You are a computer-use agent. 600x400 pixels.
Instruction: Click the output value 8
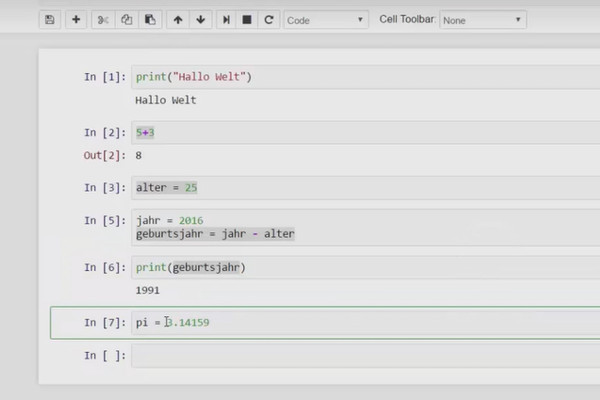pos(139,155)
